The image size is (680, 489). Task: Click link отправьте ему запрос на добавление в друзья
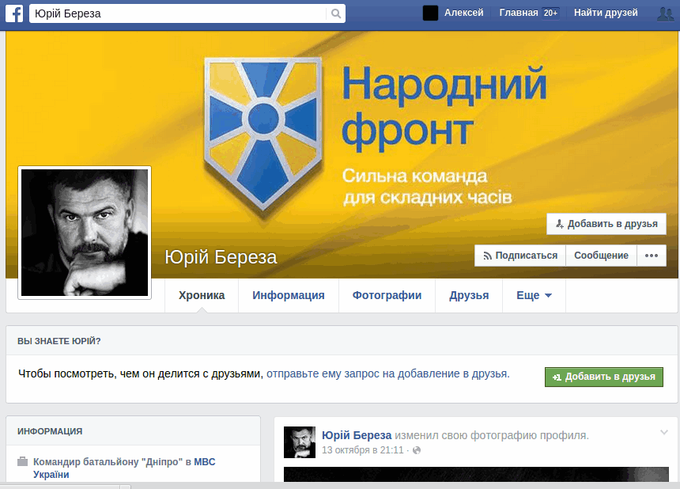(388, 374)
